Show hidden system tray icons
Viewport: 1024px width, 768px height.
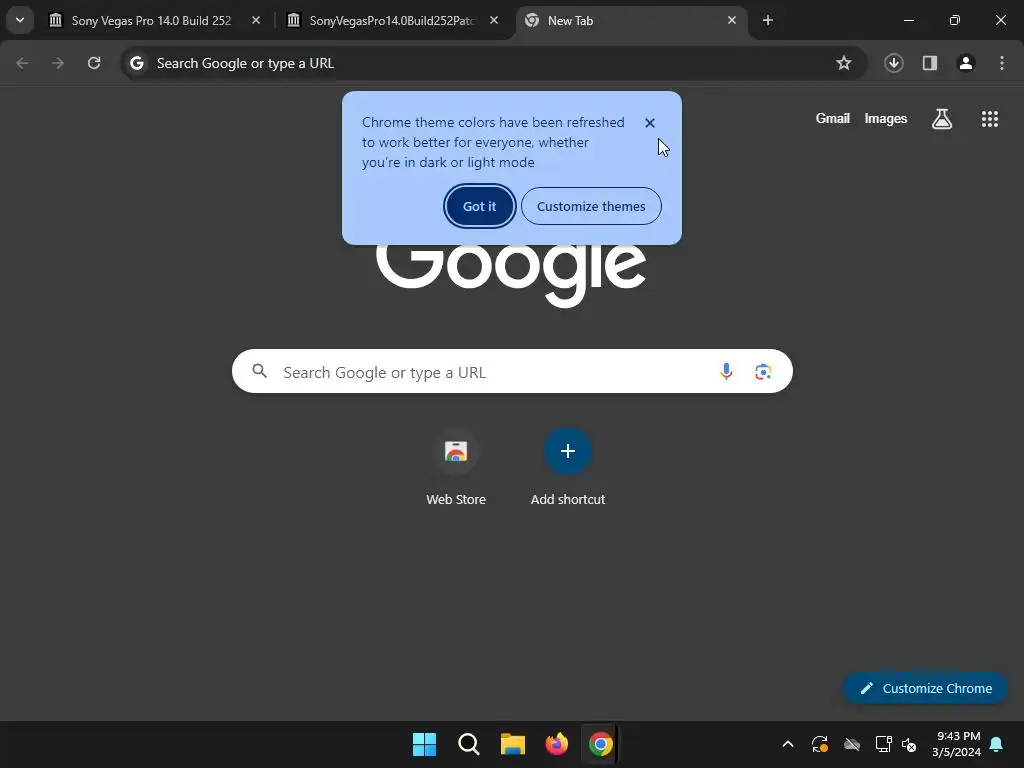(x=788, y=744)
